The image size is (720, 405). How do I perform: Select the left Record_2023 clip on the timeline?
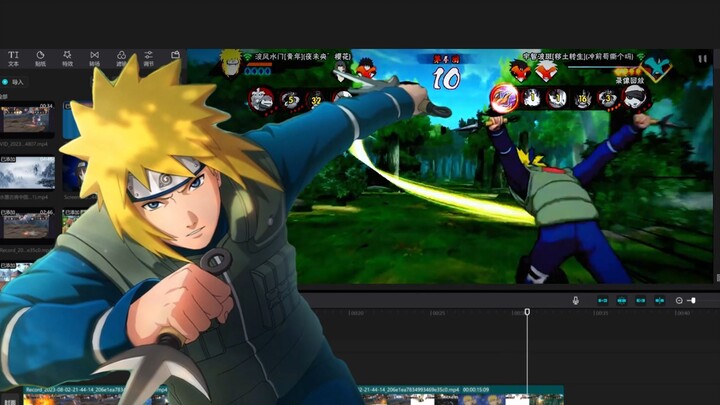tap(96, 395)
